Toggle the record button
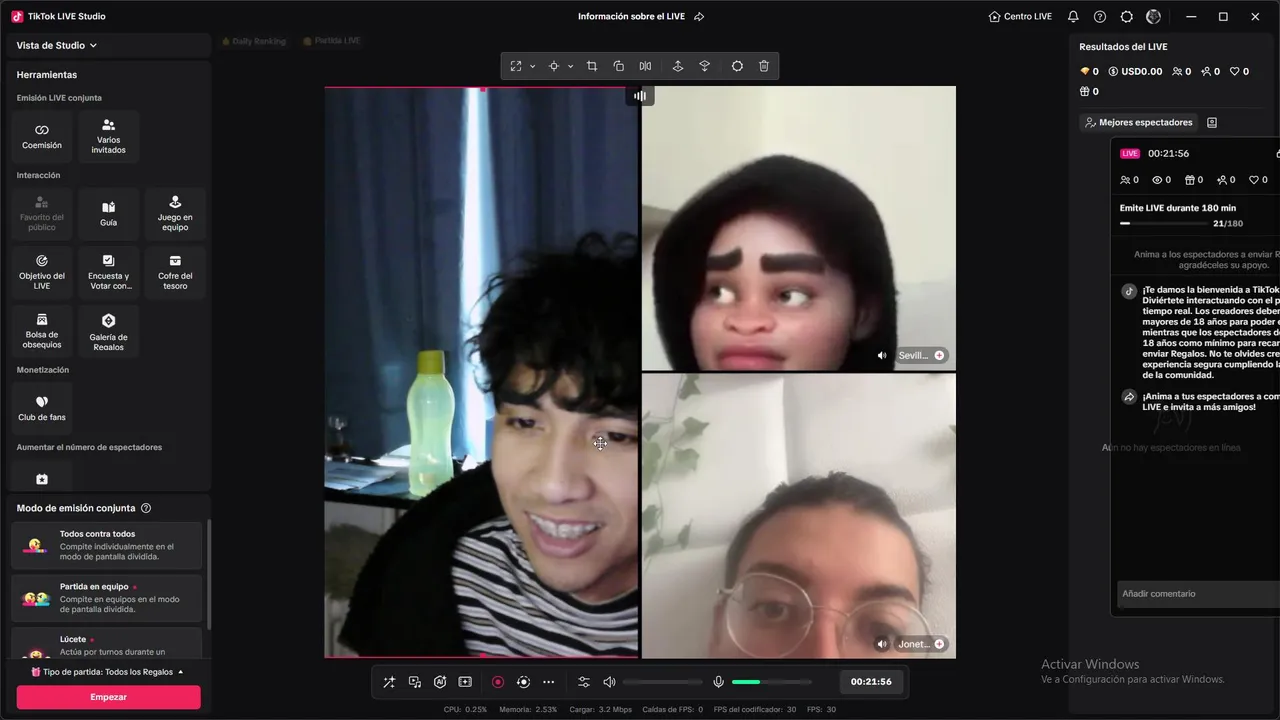 [498, 682]
